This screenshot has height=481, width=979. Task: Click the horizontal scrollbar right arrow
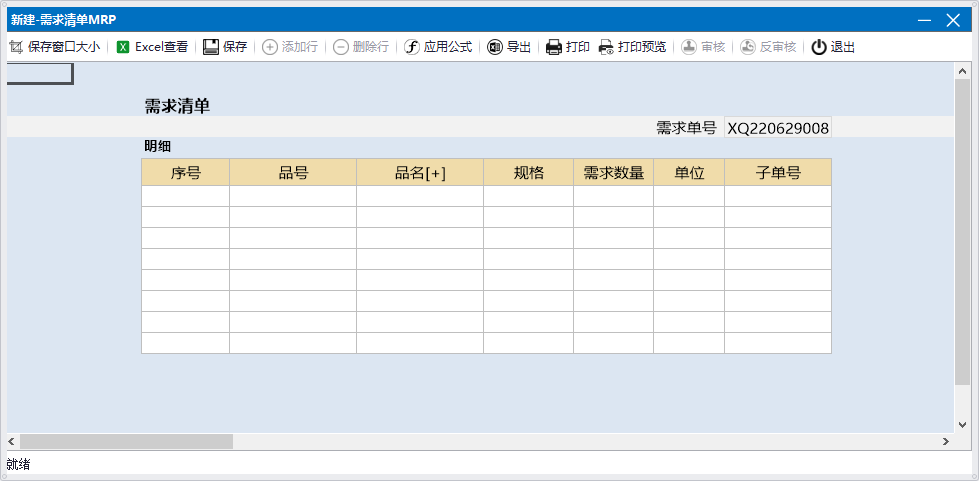[945, 441]
